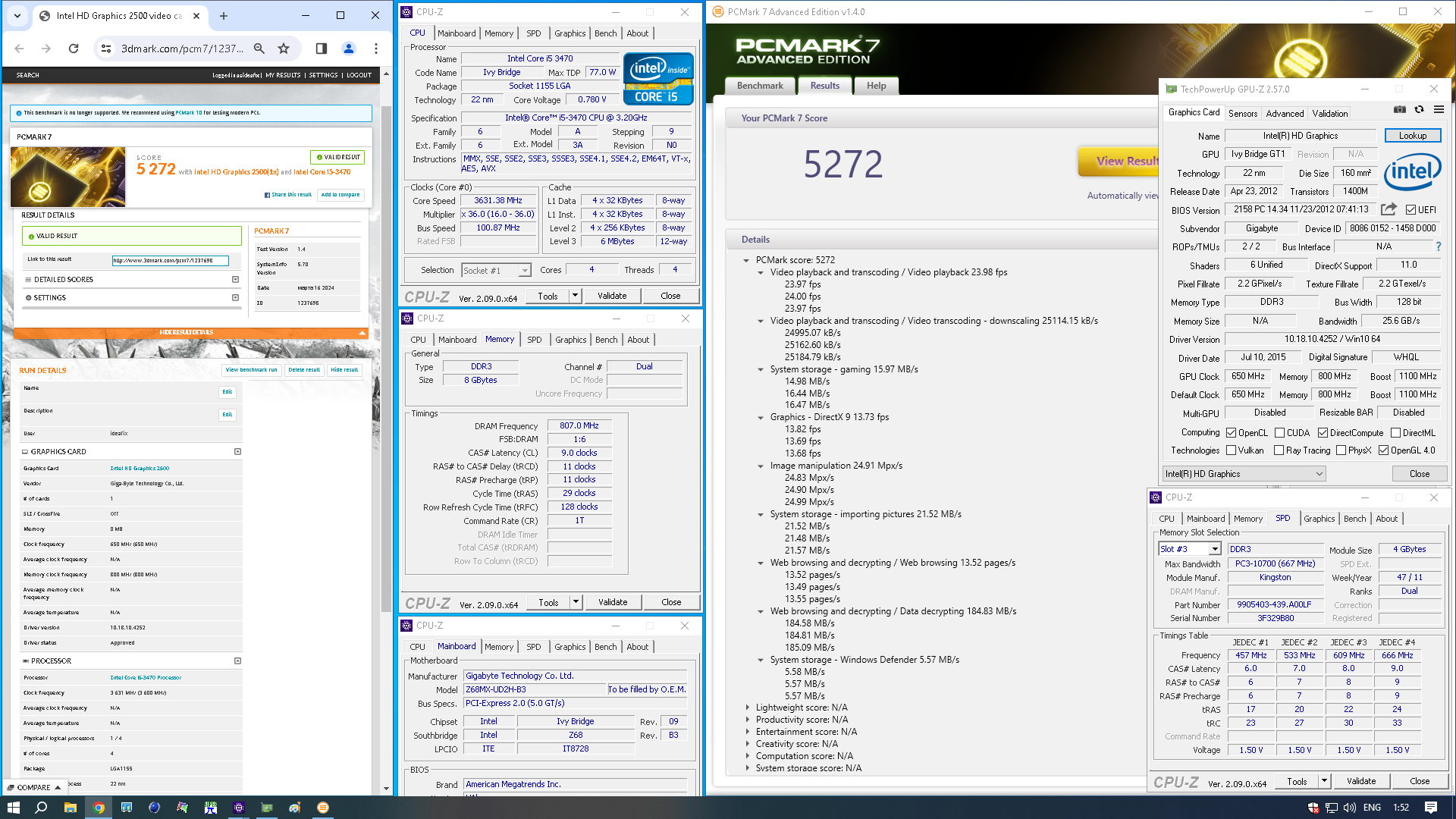Click result link URL field

tap(170, 260)
